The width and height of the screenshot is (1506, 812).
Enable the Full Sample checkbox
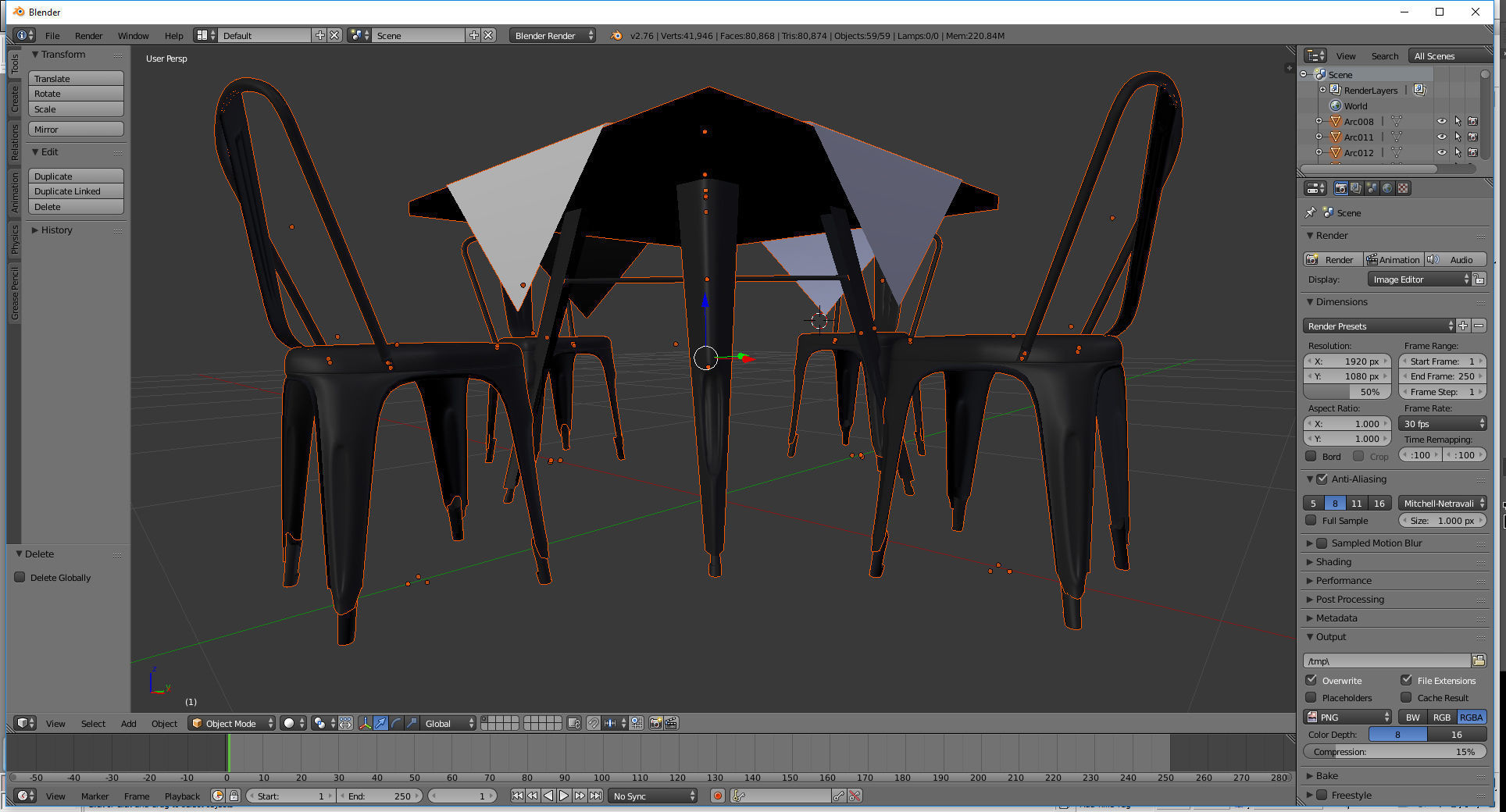(1311, 520)
